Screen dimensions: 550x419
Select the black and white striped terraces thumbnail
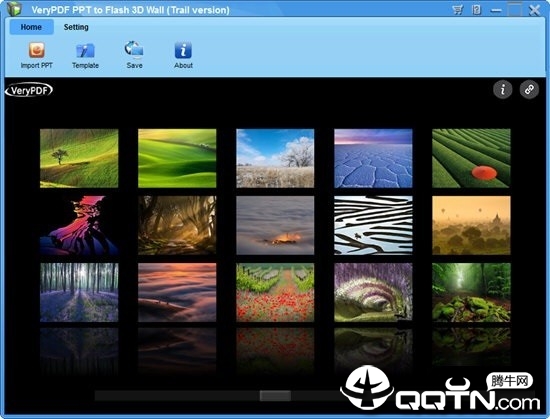point(373,225)
